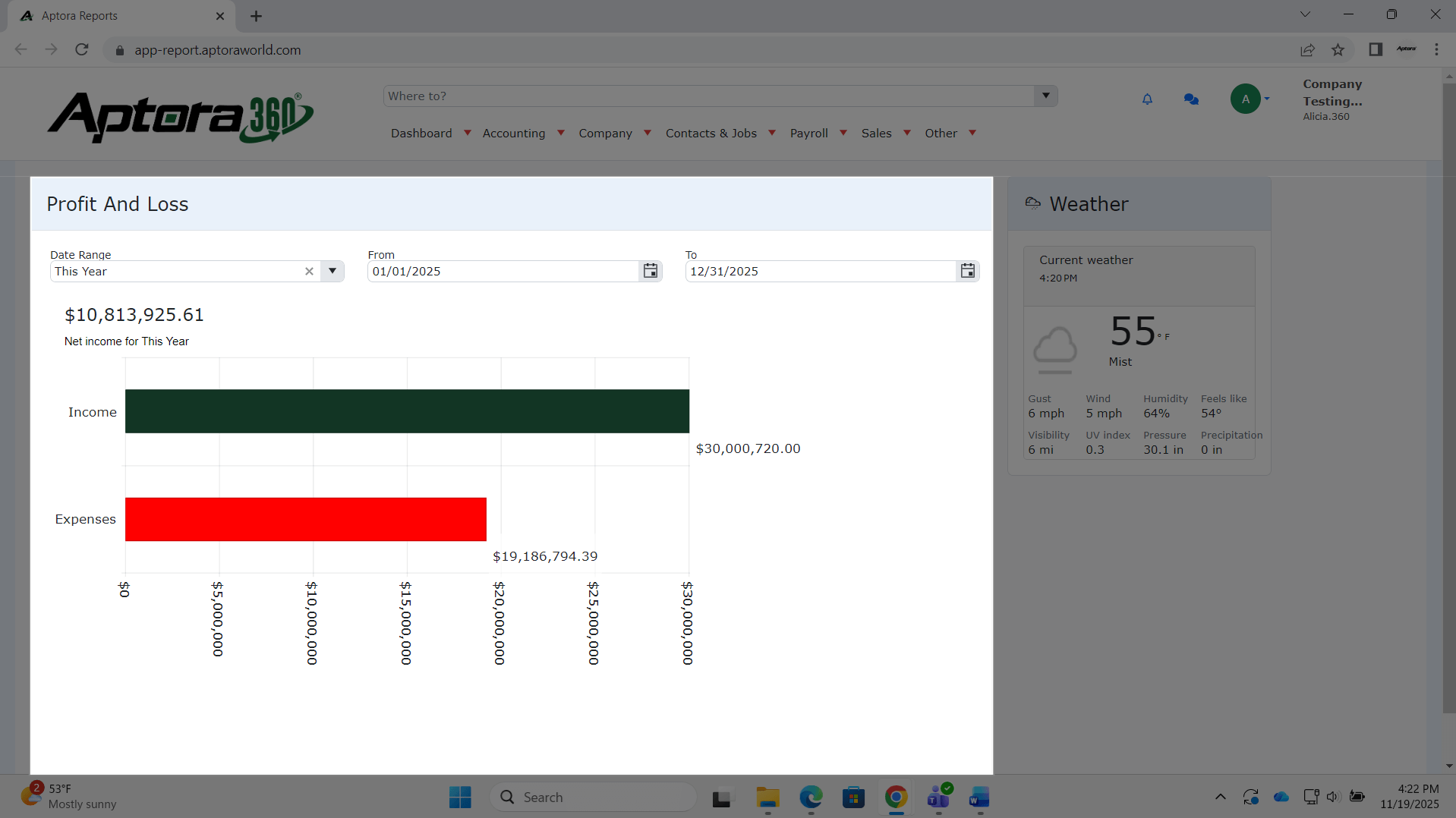1456x818 pixels.
Task: Click the red Expenses bar
Action: [x=305, y=519]
